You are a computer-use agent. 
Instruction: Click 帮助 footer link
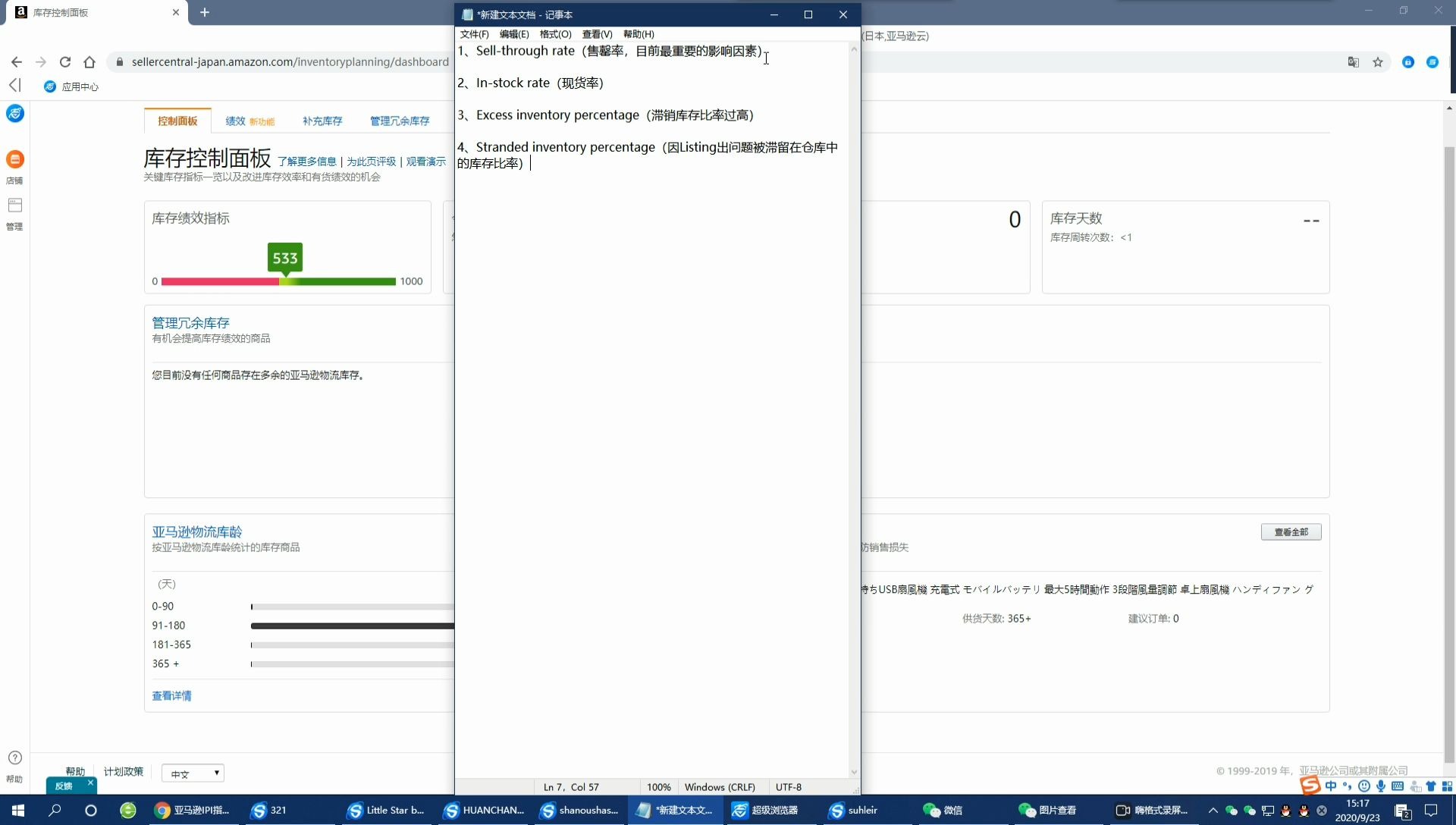click(75, 771)
